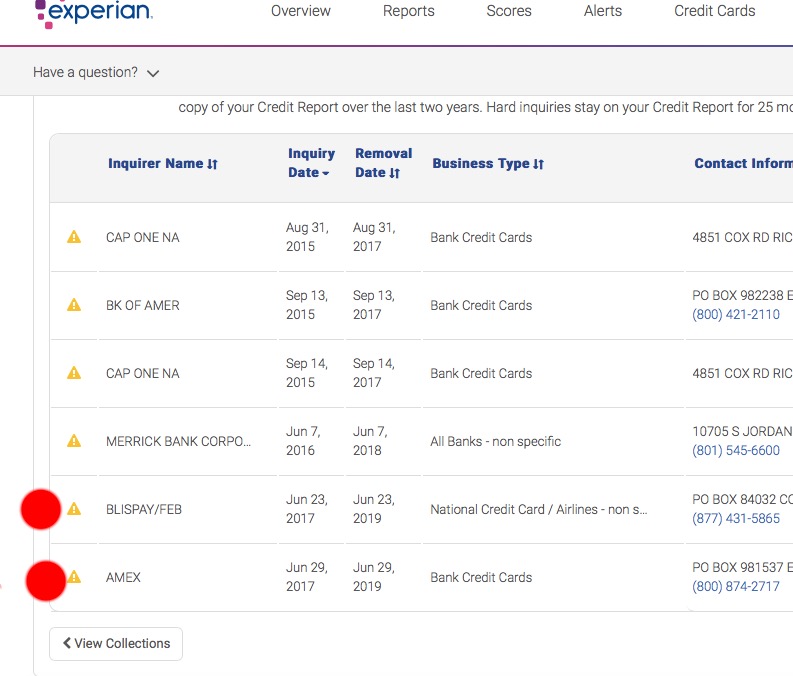Screen dimensions: 793x676
Task: Switch to the Scores section
Action: pos(509,11)
